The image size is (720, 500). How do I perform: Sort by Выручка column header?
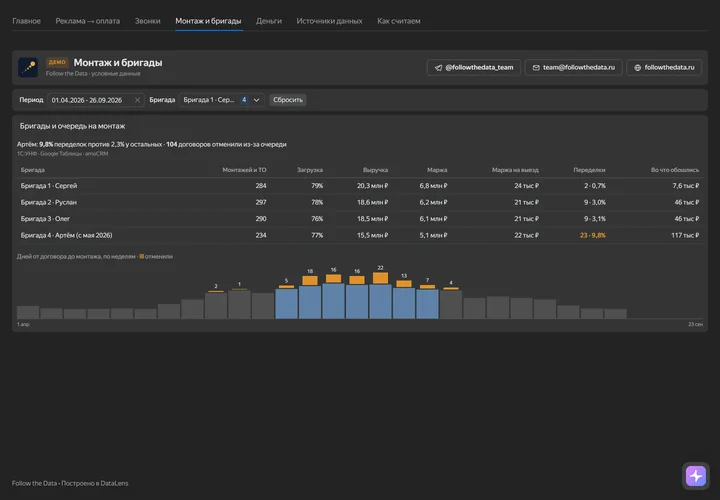pos(375,170)
